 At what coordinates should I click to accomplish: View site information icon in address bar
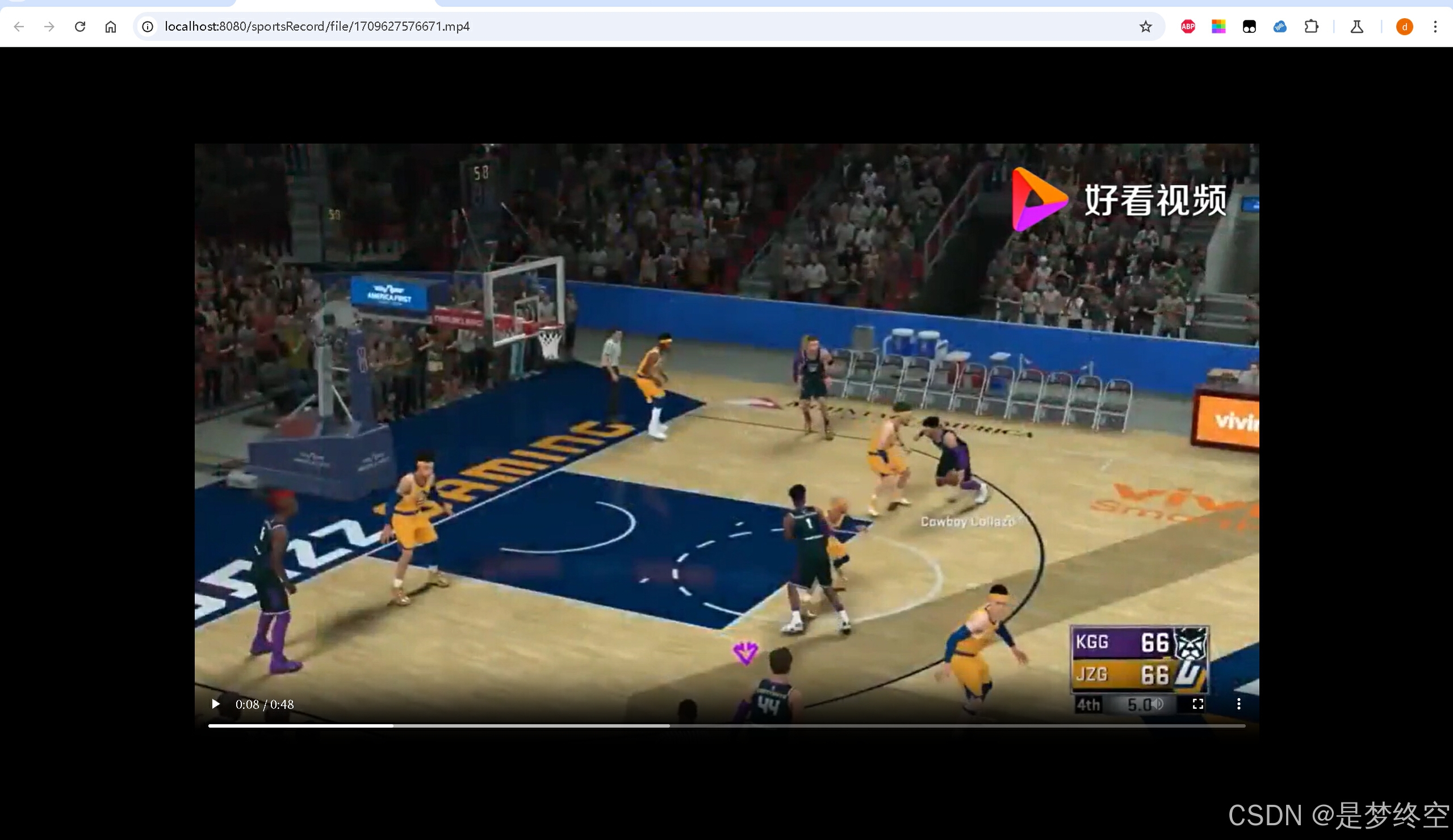148,27
